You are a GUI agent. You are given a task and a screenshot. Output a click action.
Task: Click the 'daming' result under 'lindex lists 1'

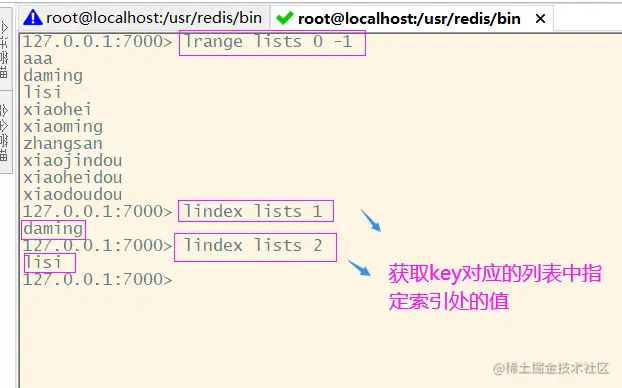[x=53, y=229]
